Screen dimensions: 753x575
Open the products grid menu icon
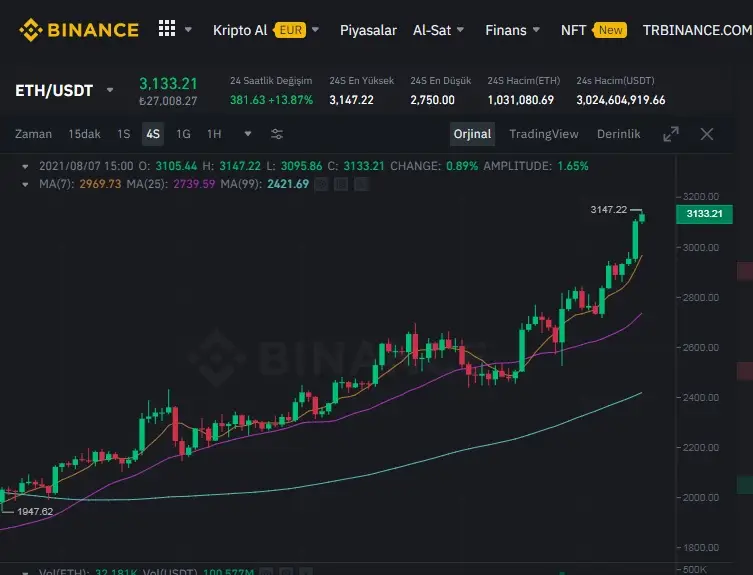point(167,28)
